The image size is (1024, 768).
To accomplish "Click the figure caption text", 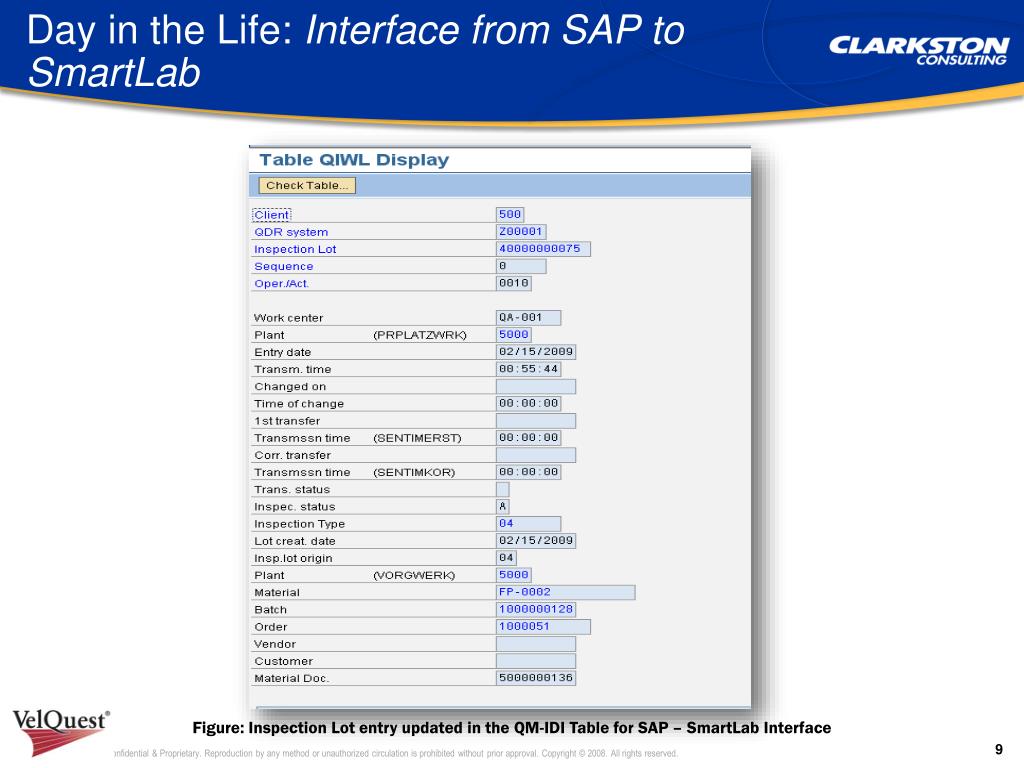I will click(511, 728).
